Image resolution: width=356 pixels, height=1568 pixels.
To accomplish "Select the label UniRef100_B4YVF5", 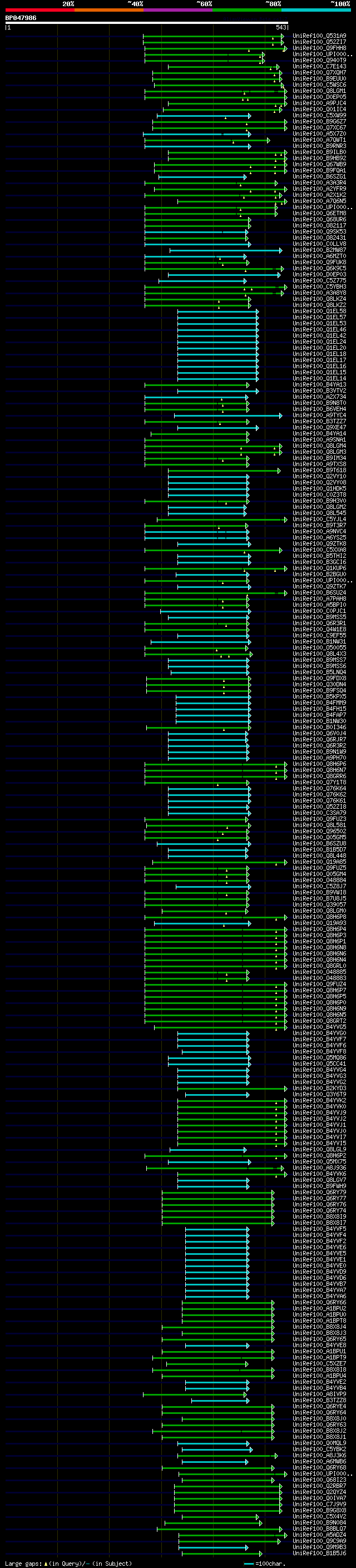I will pos(319,1229).
